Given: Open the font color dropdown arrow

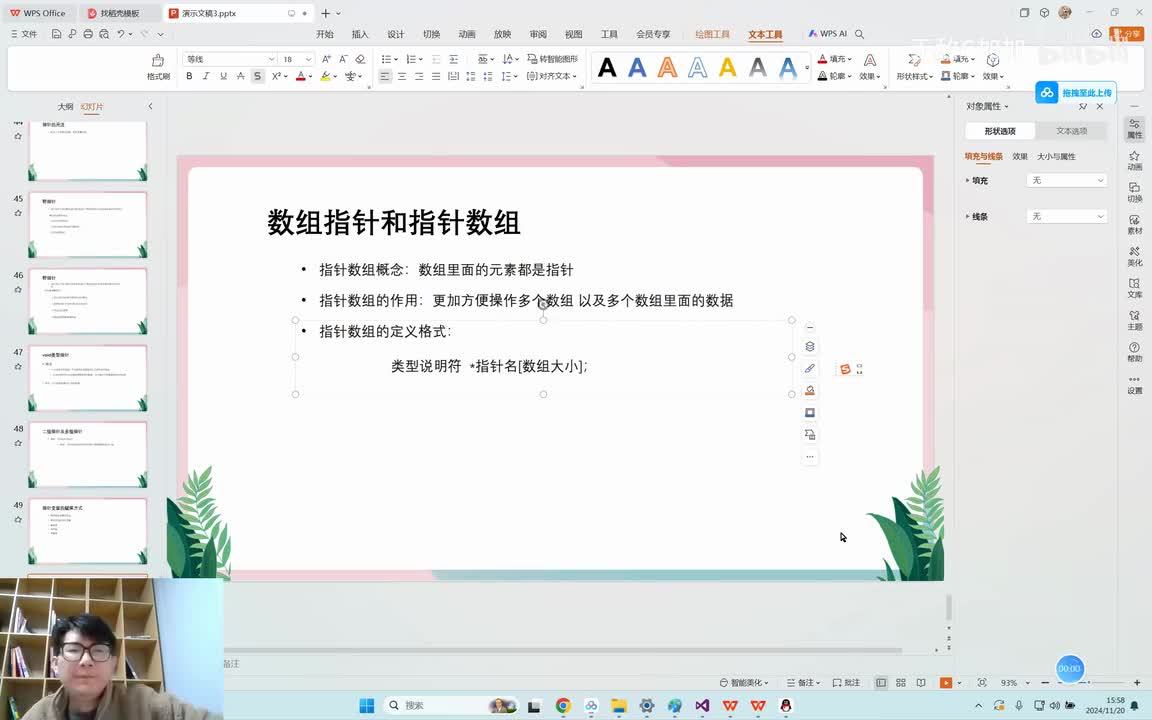Looking at the screenshot, I should click(310, 76).
